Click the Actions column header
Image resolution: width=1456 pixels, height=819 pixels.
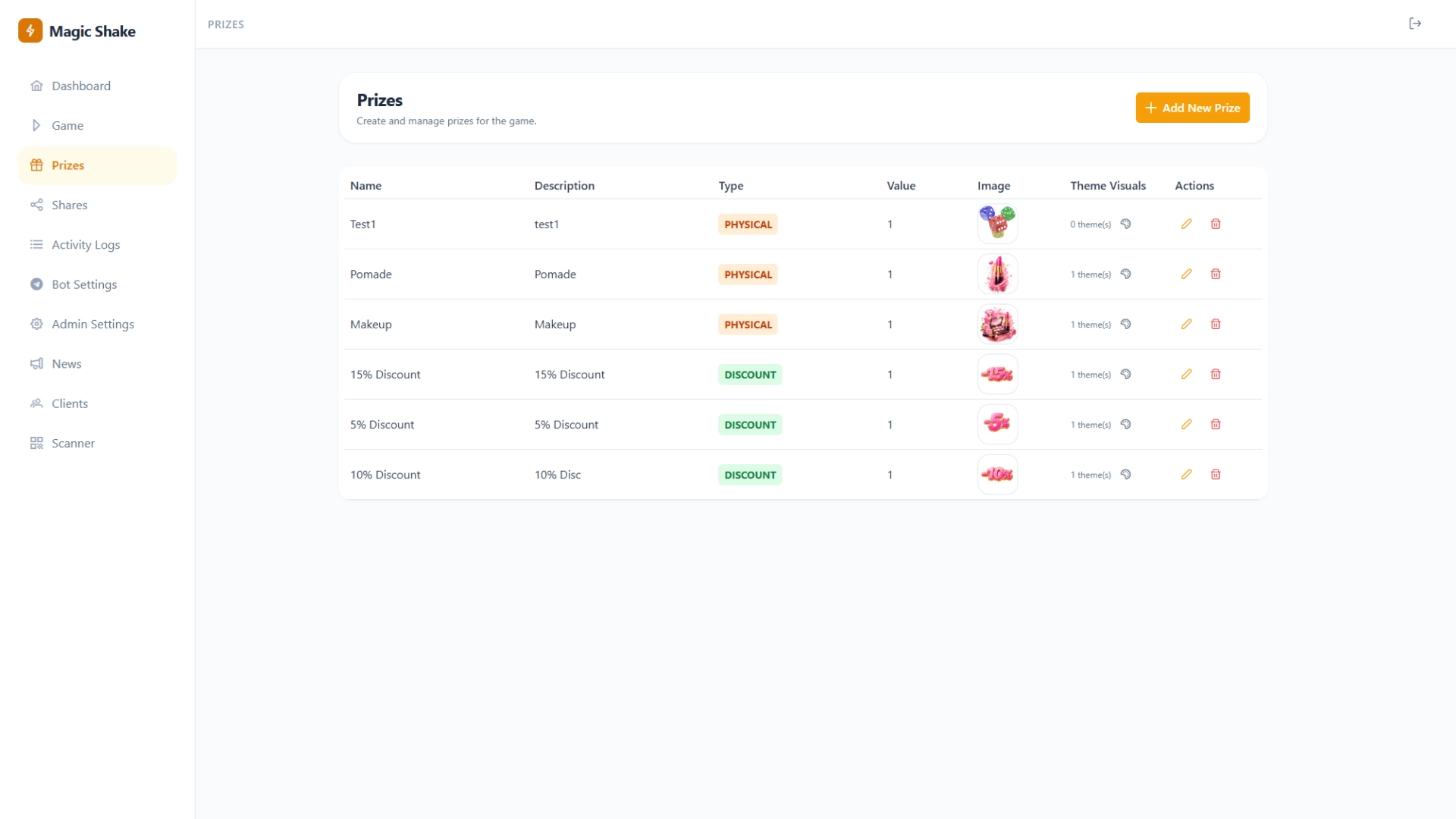point(1194,186)
